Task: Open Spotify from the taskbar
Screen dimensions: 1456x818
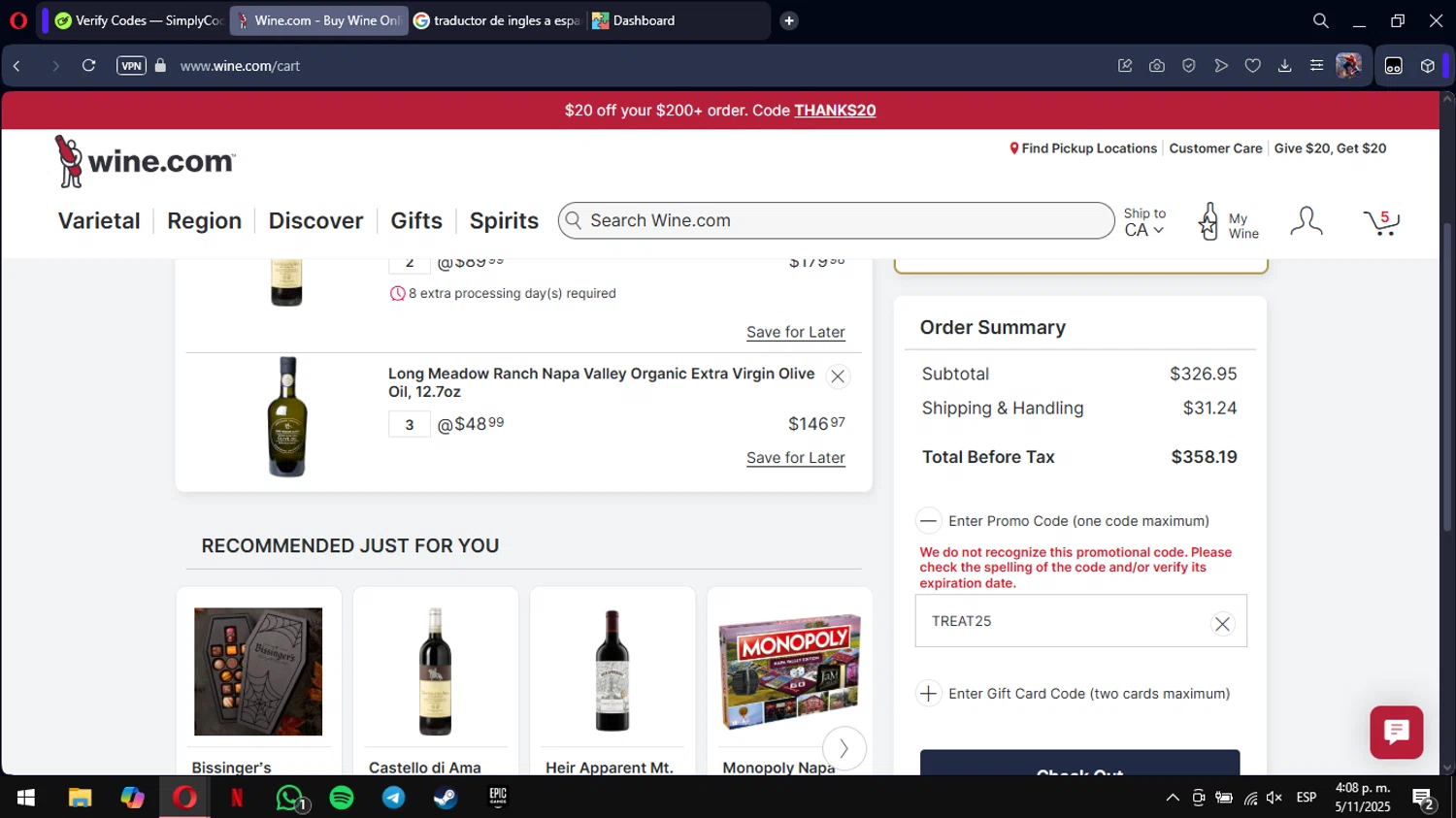Action: coord(342,798)
